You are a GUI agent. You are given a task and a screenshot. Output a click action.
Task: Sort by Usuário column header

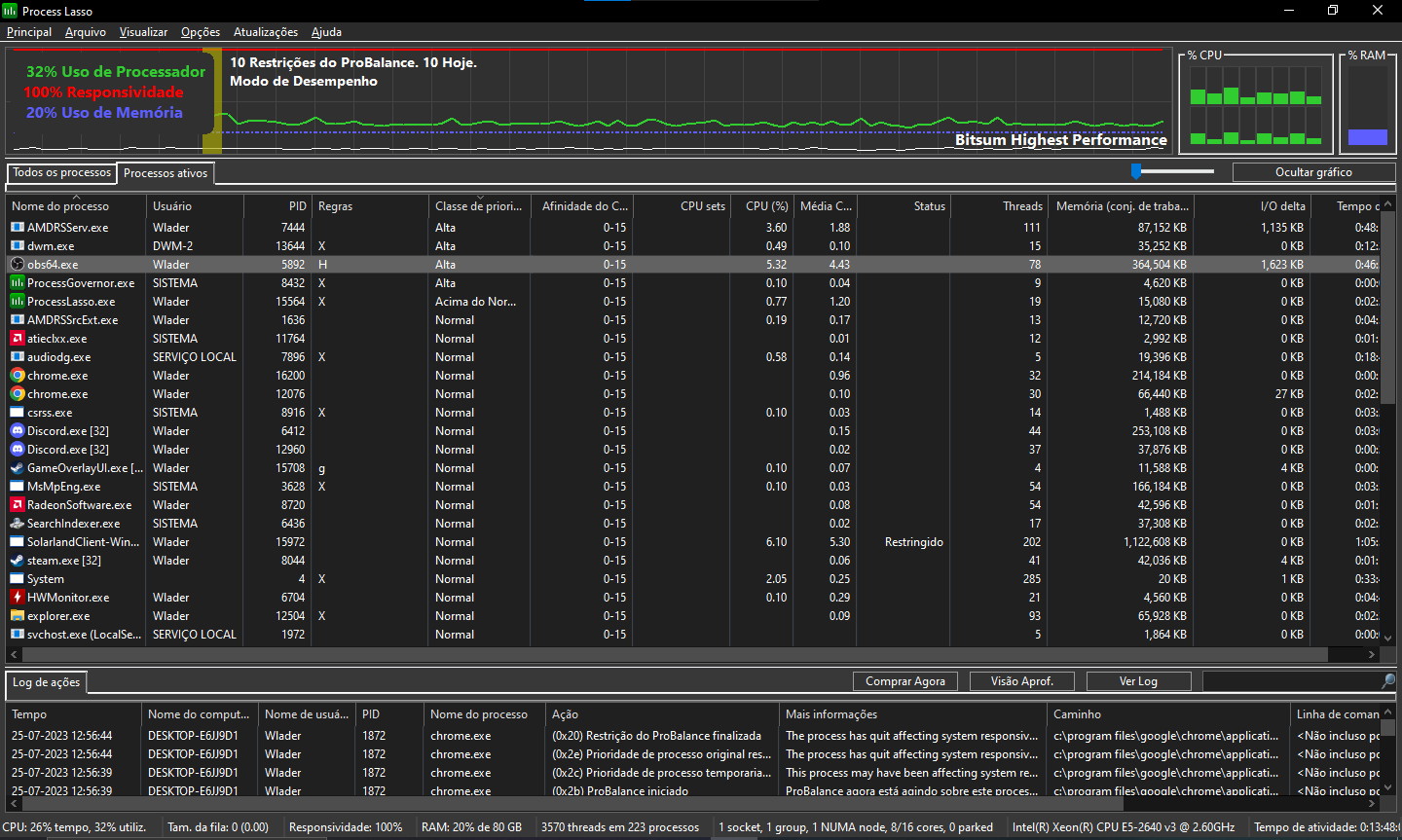pos(195,206)
